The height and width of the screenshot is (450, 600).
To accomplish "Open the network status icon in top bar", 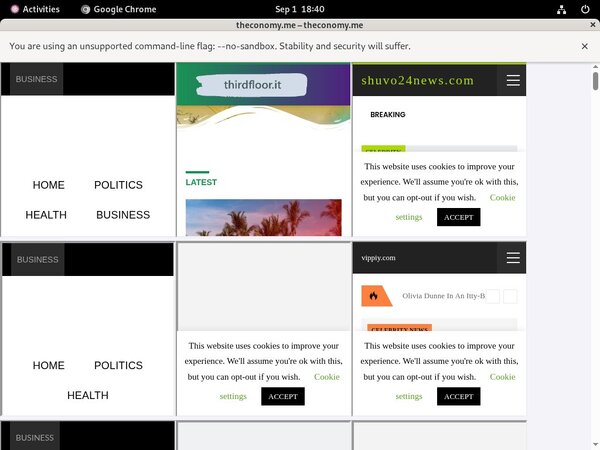I will coord(563,9).
